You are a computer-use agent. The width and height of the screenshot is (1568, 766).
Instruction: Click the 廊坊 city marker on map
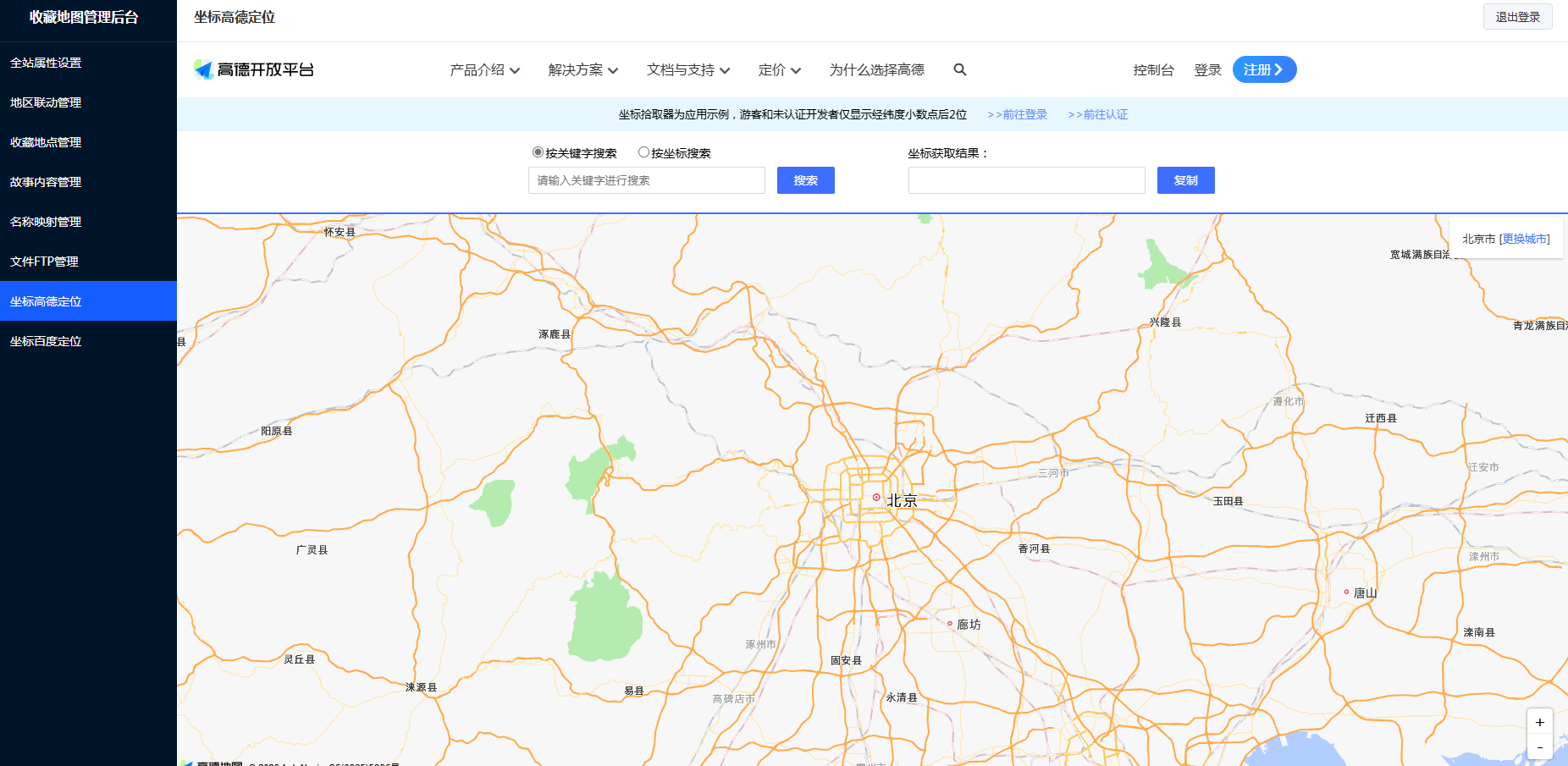click(950, 624)
